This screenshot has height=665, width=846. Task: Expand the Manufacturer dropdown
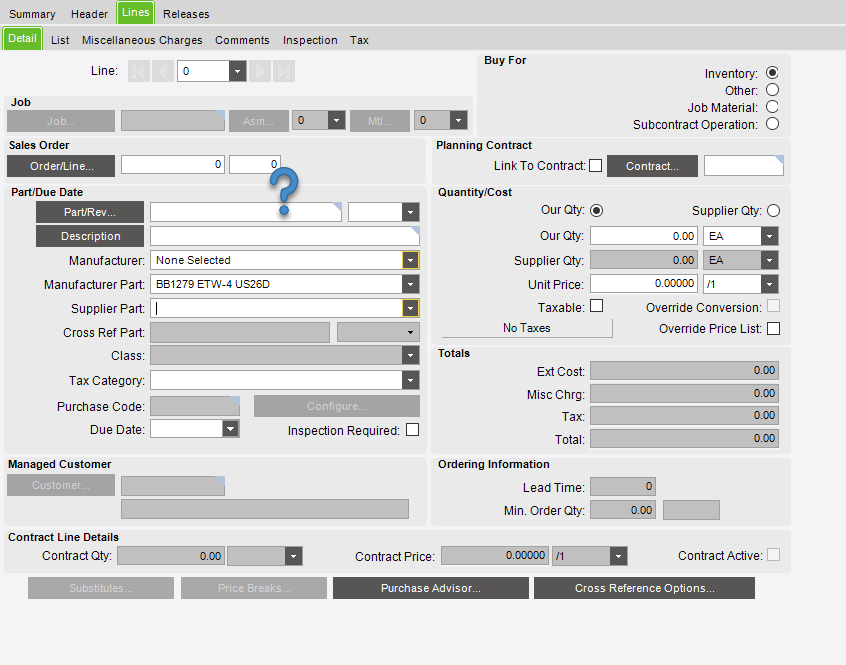tap(410, 260)
